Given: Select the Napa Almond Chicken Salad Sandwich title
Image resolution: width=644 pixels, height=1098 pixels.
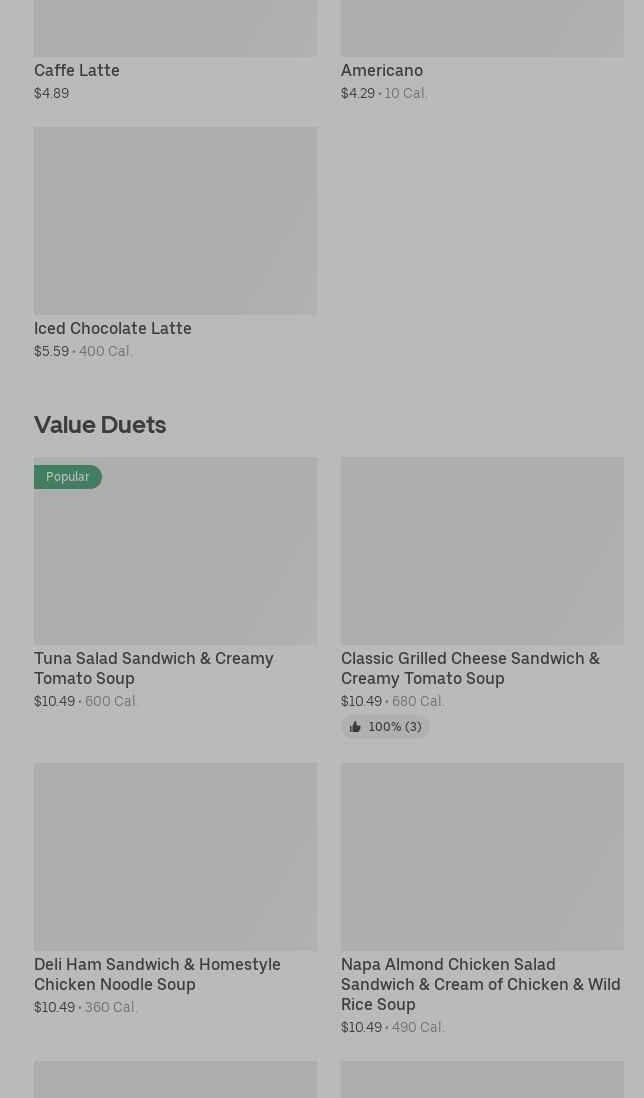Looking at the screenshot, I should click(480, 984).
